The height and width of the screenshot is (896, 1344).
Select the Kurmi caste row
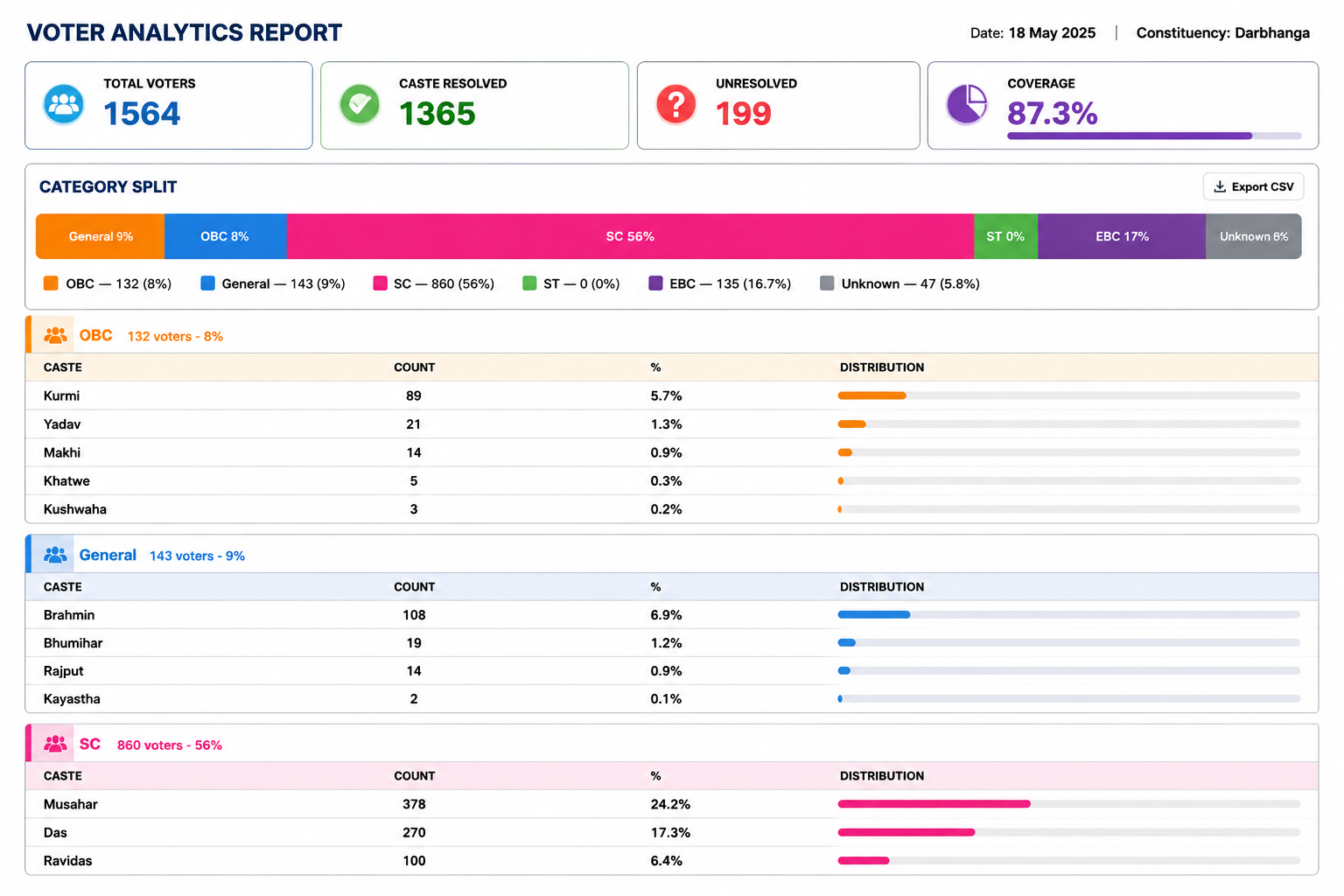point(672,395)
